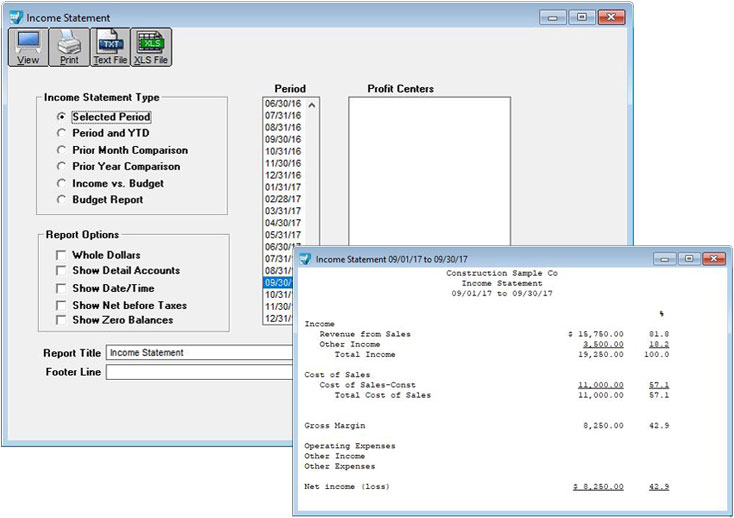This screenshot has height=518, width=734.
Task: Check Show Detail Accounts option
Action: click(62, 271)
